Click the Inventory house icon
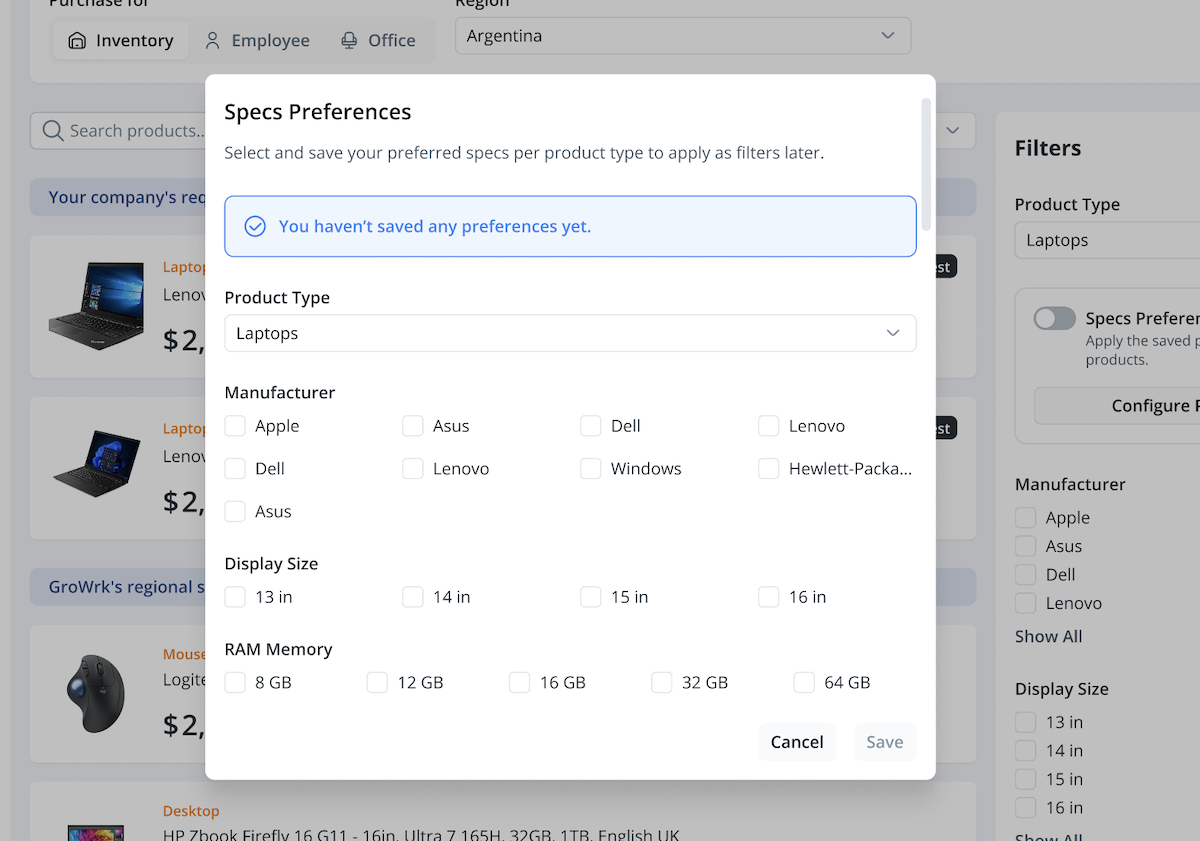The image size is (1200, 841). 77,41
